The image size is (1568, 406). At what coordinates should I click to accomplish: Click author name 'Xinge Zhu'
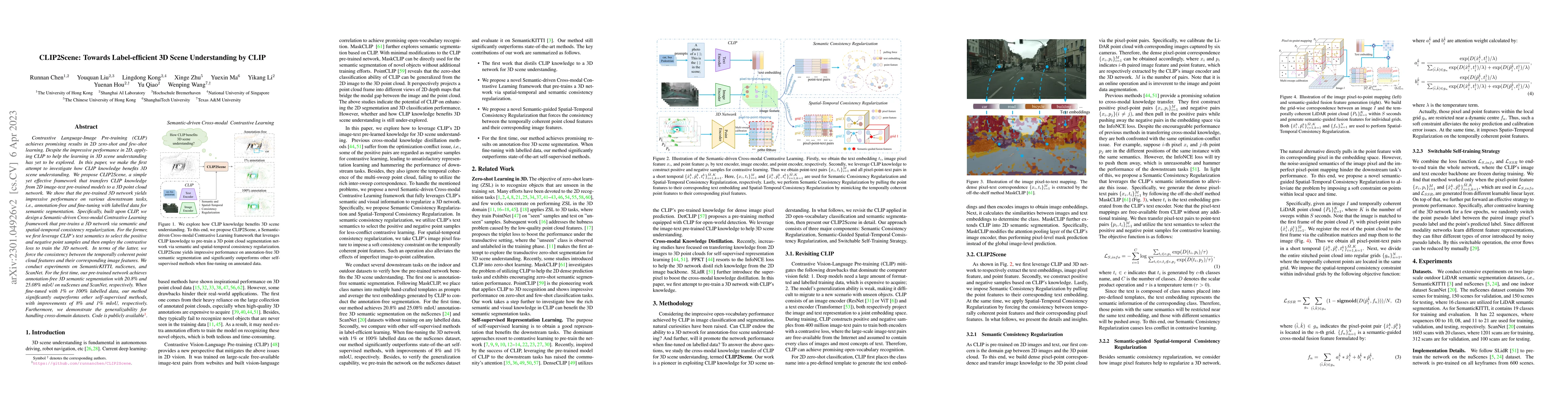pos(187,77)
